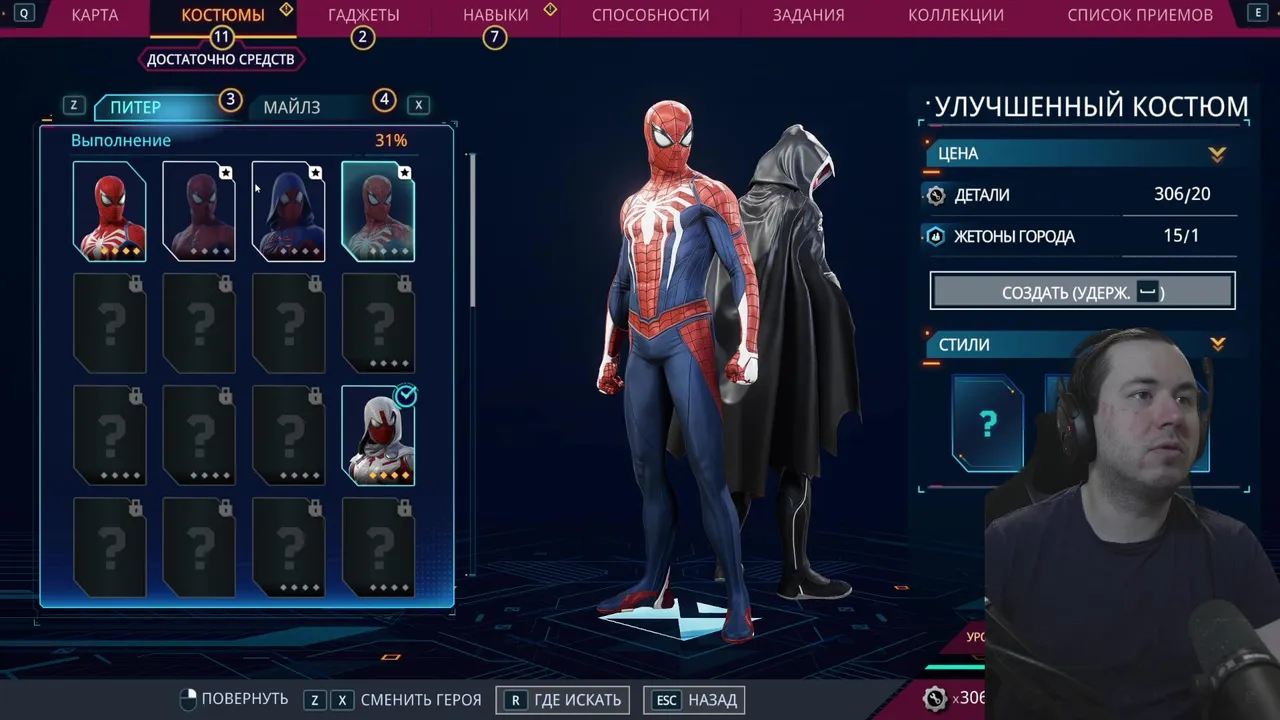This screenshot has width=1280, height=720.
Task: Click the ПОВЕРНУТЬ mouse rotate icon
Action: 188,699
